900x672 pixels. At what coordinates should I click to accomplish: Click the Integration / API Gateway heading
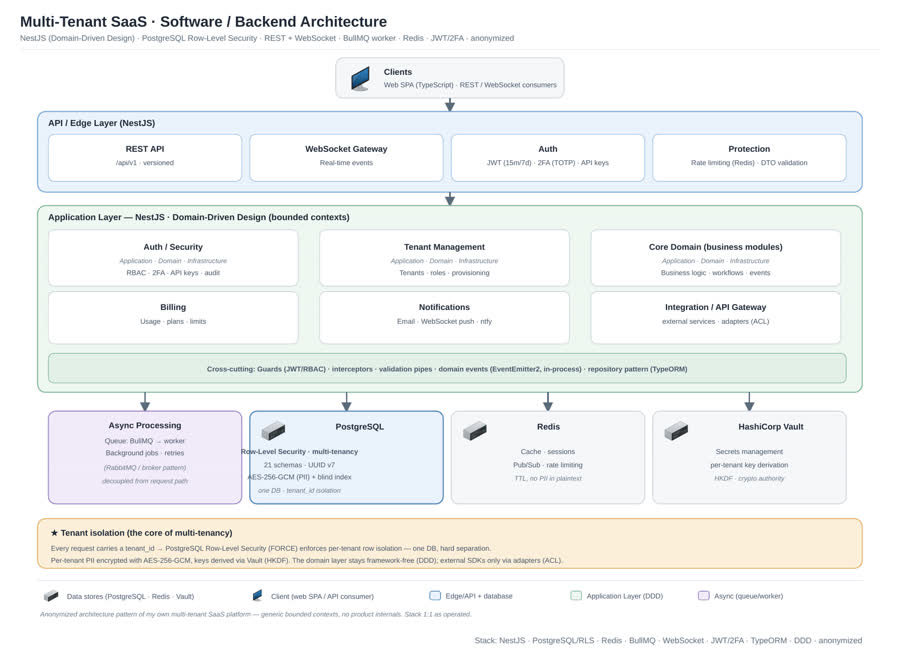click(x=715, y=307)
